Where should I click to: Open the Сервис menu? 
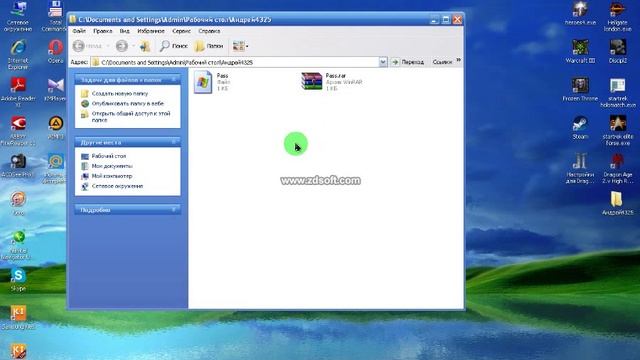[182, 31]
